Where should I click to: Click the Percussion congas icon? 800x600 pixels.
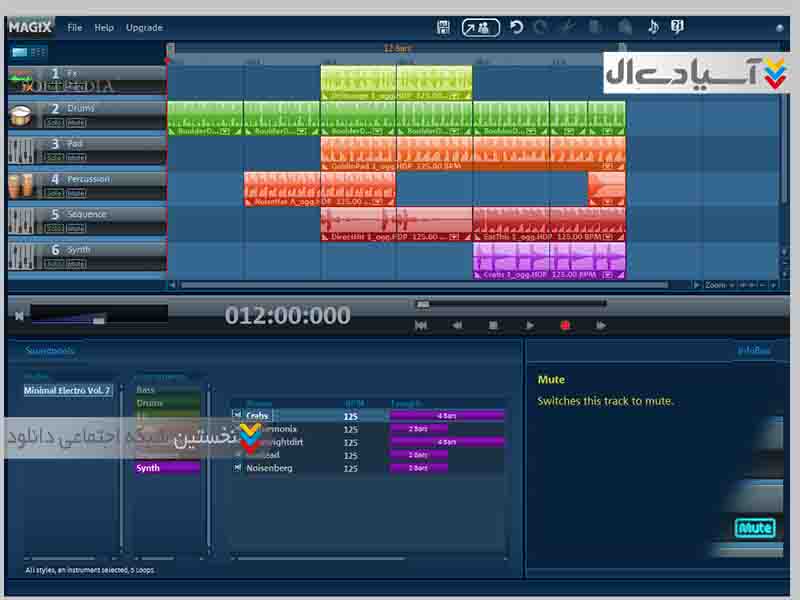pyautogui.click(x=21, y=185)
